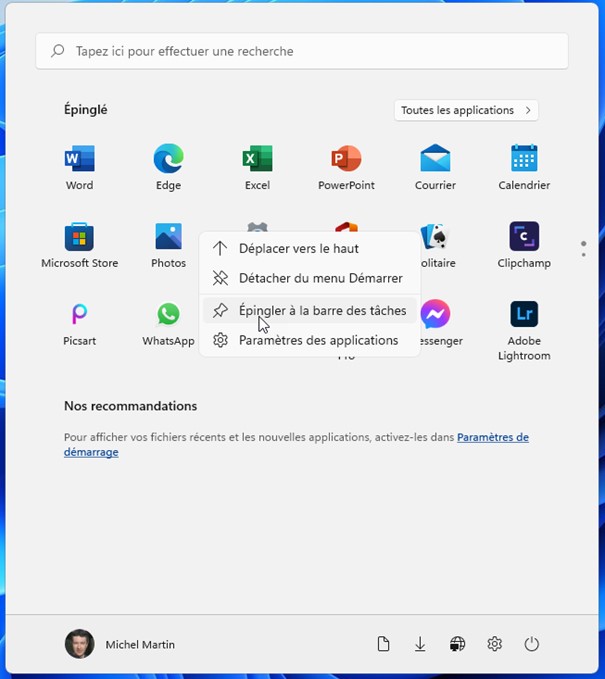Open Michel Martin user account menu
The image size is (605, 679).
coord(120,645)
